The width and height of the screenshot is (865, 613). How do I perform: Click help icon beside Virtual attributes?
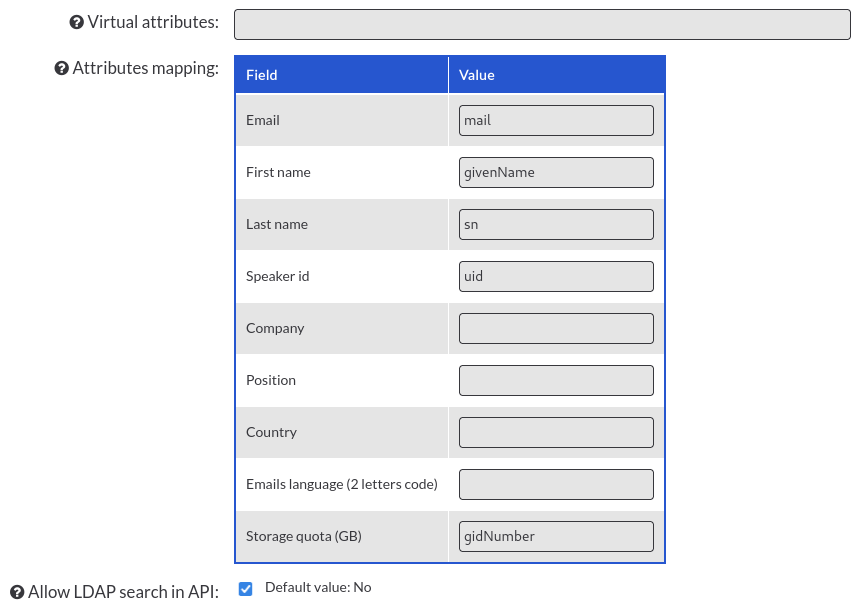tap(76, 22)
